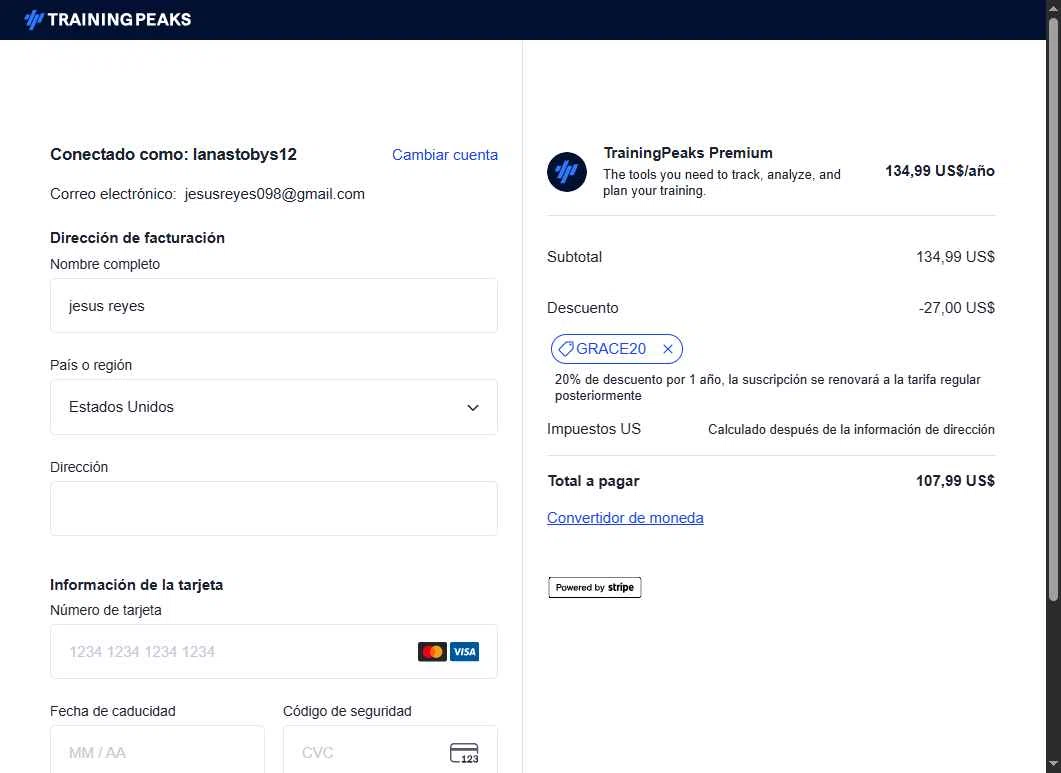
Task: Click the TrainingPeaks Premium product icon
Action: (x=566, y=172)
